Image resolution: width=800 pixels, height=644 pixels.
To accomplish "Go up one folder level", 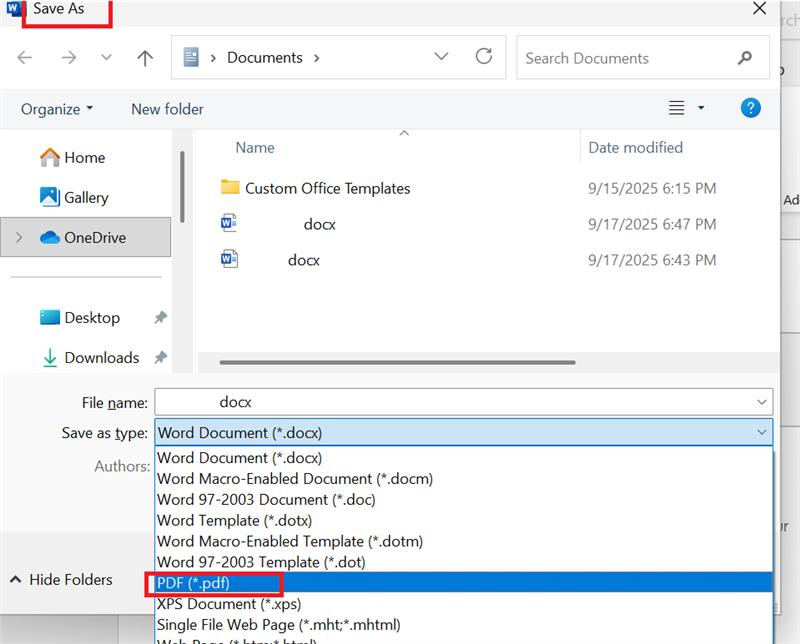I will (x=145, y=58).
